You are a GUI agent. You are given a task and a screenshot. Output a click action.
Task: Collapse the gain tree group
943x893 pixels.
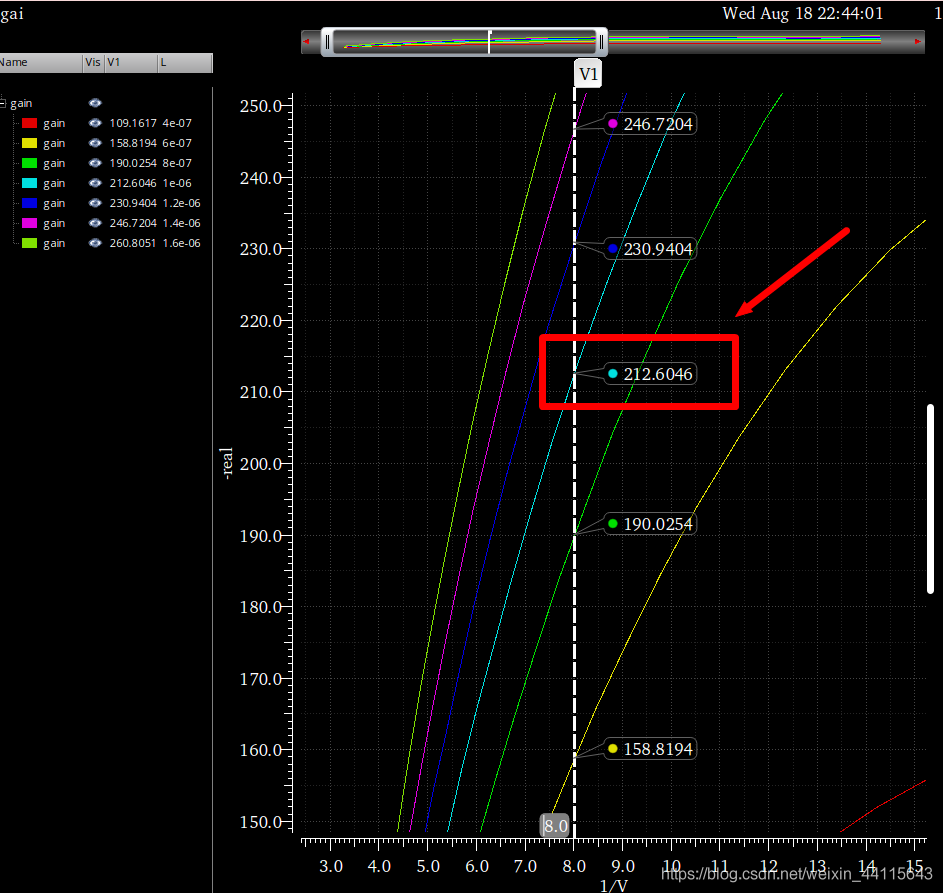point(3,103)
